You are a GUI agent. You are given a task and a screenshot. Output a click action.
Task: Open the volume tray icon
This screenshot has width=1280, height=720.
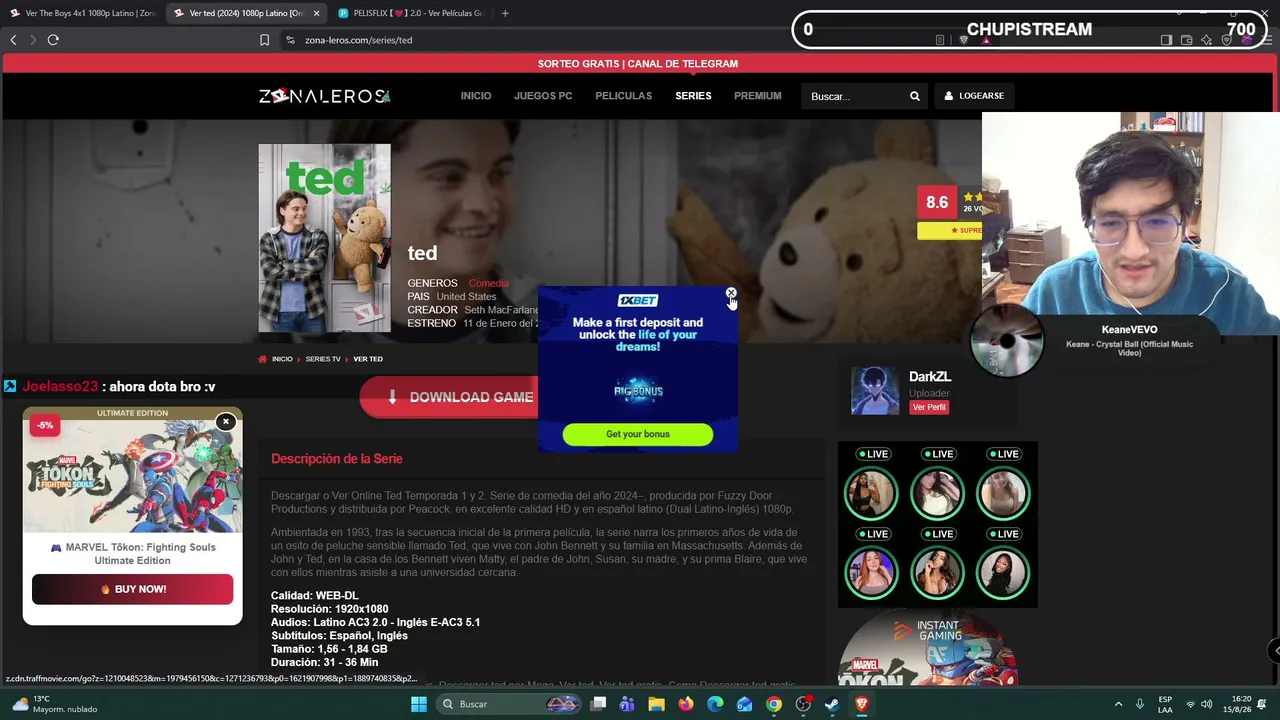(1207, 704)
